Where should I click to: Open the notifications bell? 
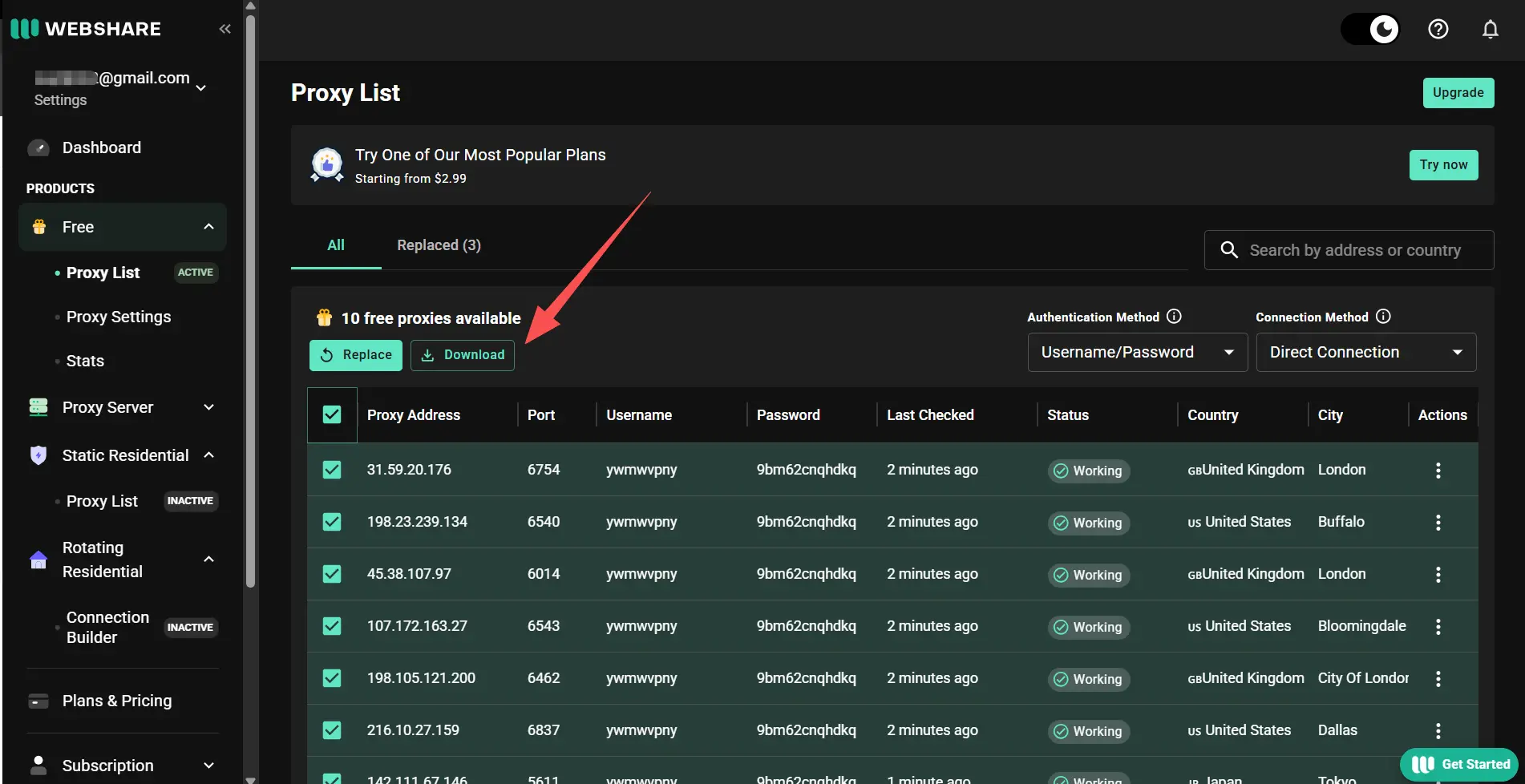click(1490, 29)
